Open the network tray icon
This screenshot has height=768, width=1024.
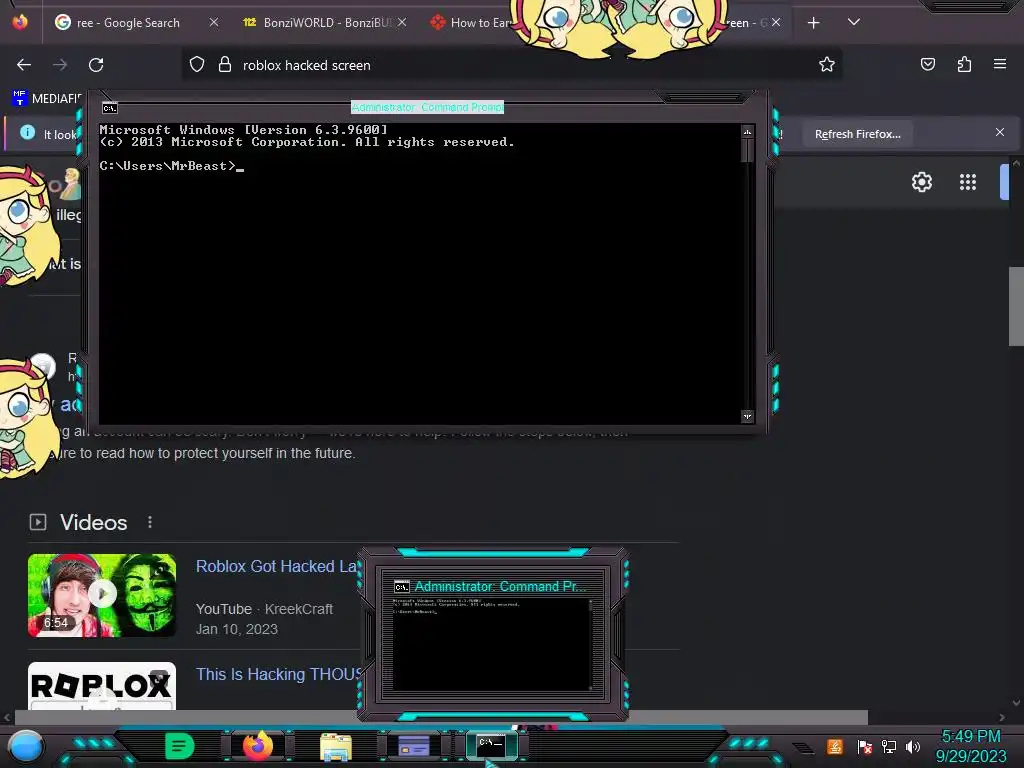889,746
